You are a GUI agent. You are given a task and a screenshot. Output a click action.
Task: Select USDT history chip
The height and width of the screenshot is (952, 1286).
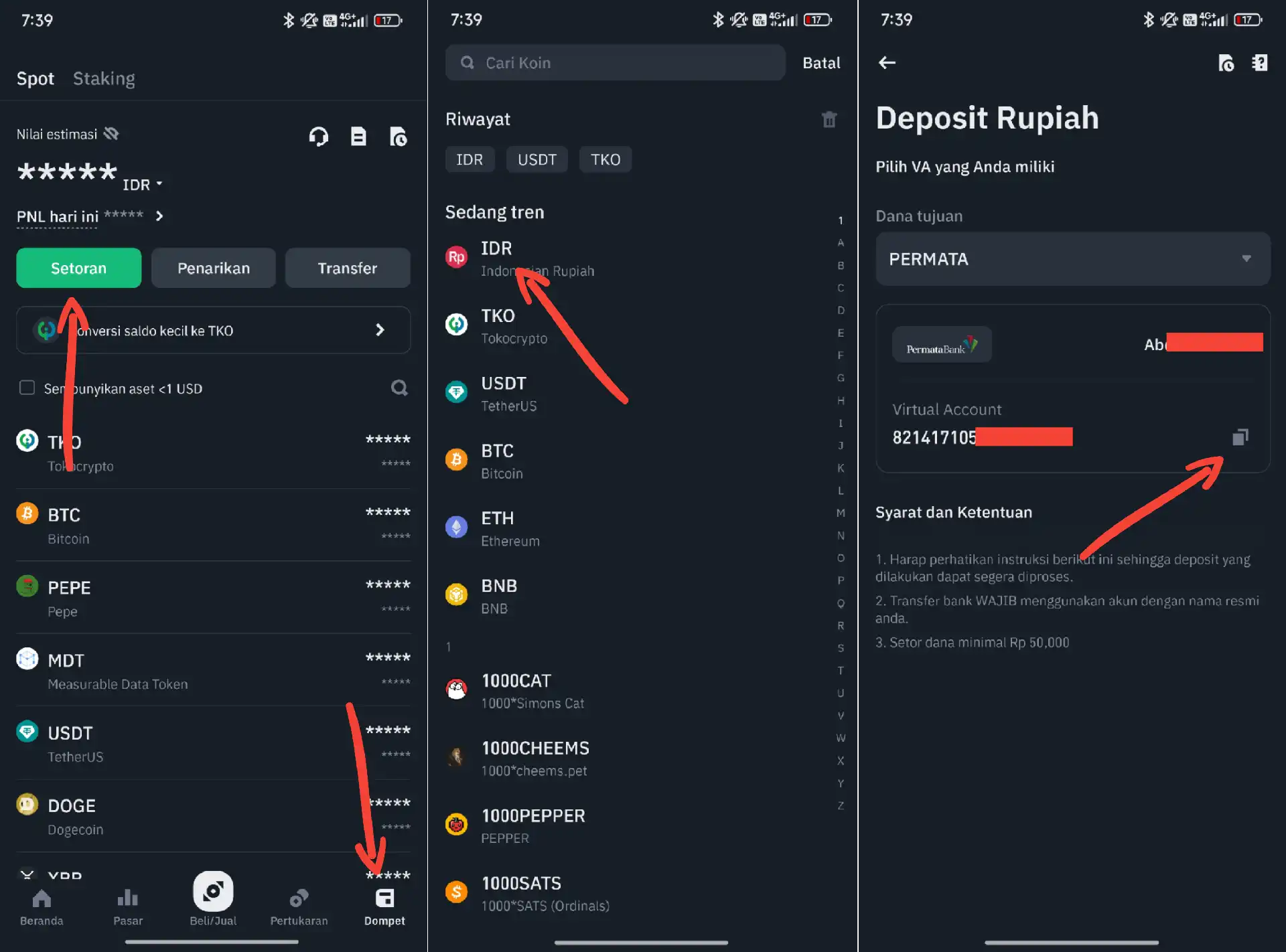(x=537, y=159)
